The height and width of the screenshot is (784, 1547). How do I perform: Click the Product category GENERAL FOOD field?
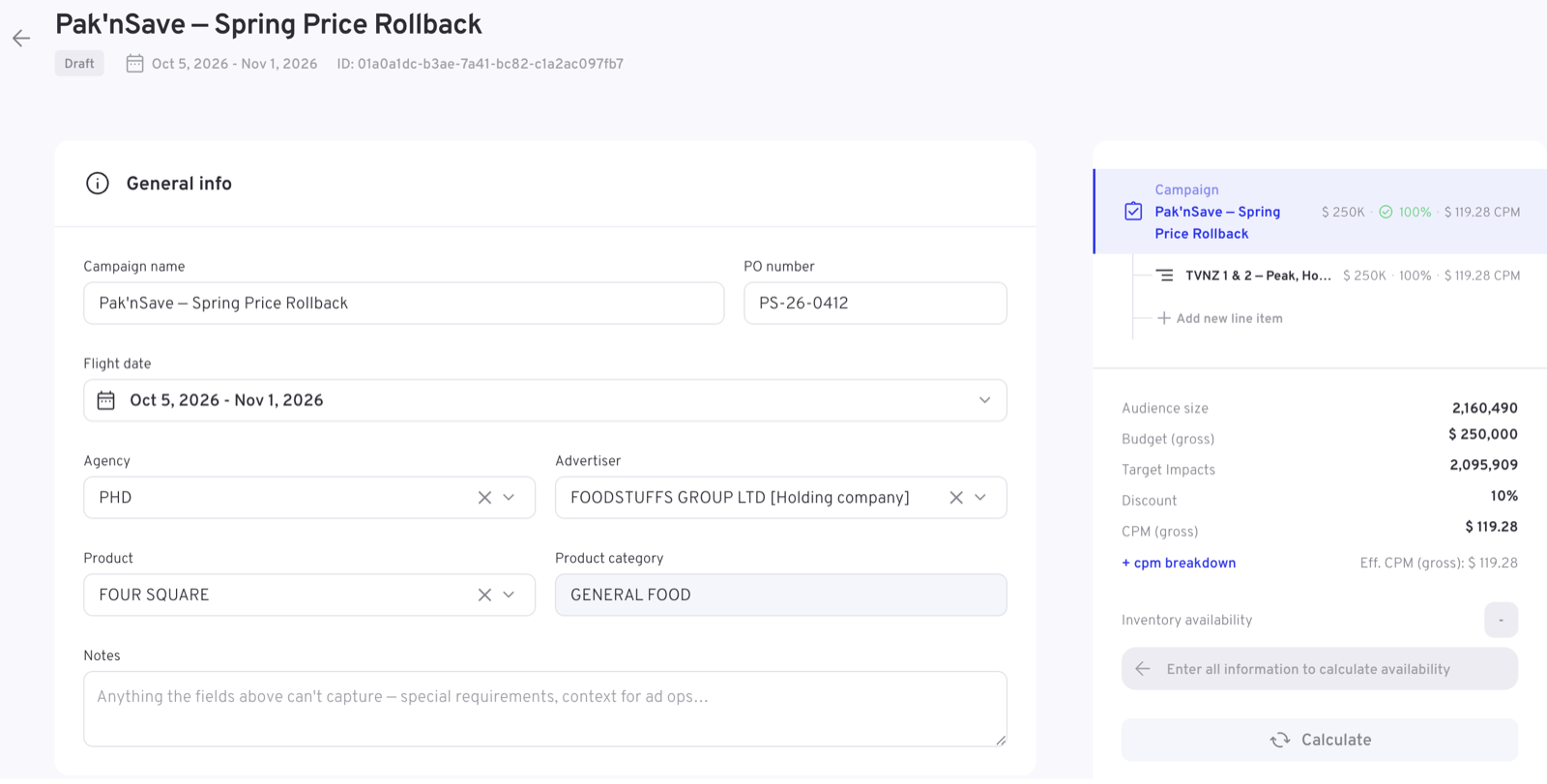coord(781,595)
